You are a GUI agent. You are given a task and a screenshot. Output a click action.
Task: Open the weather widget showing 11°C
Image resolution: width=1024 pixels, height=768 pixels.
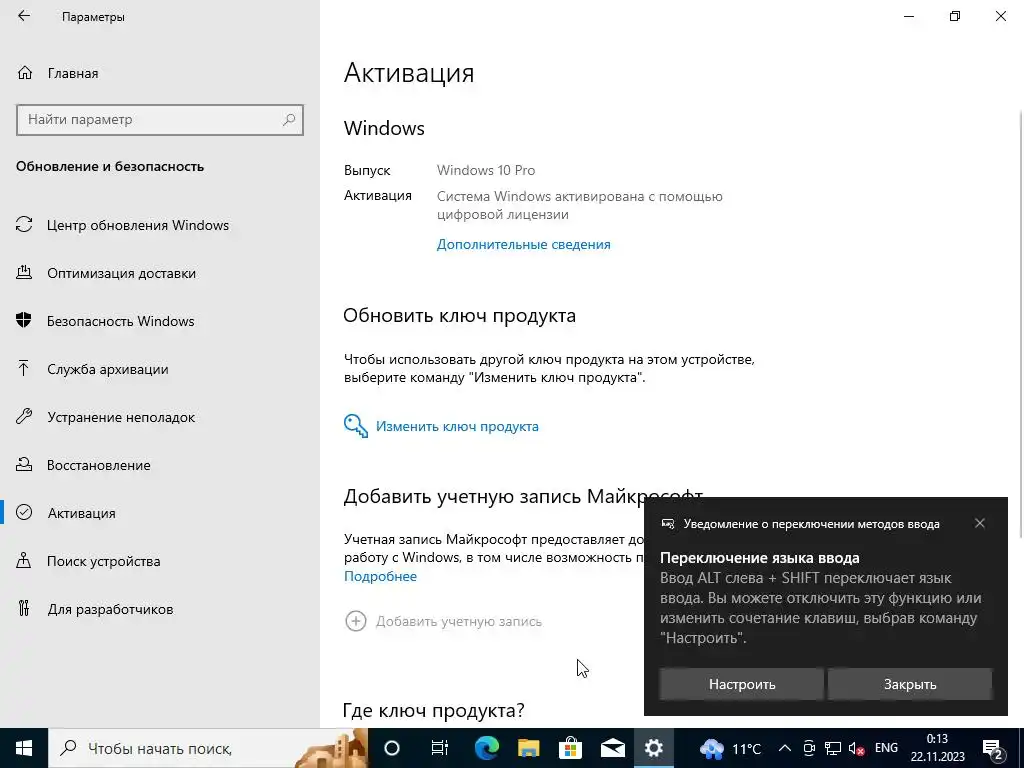pyautogui.click(x=730, y=748)
